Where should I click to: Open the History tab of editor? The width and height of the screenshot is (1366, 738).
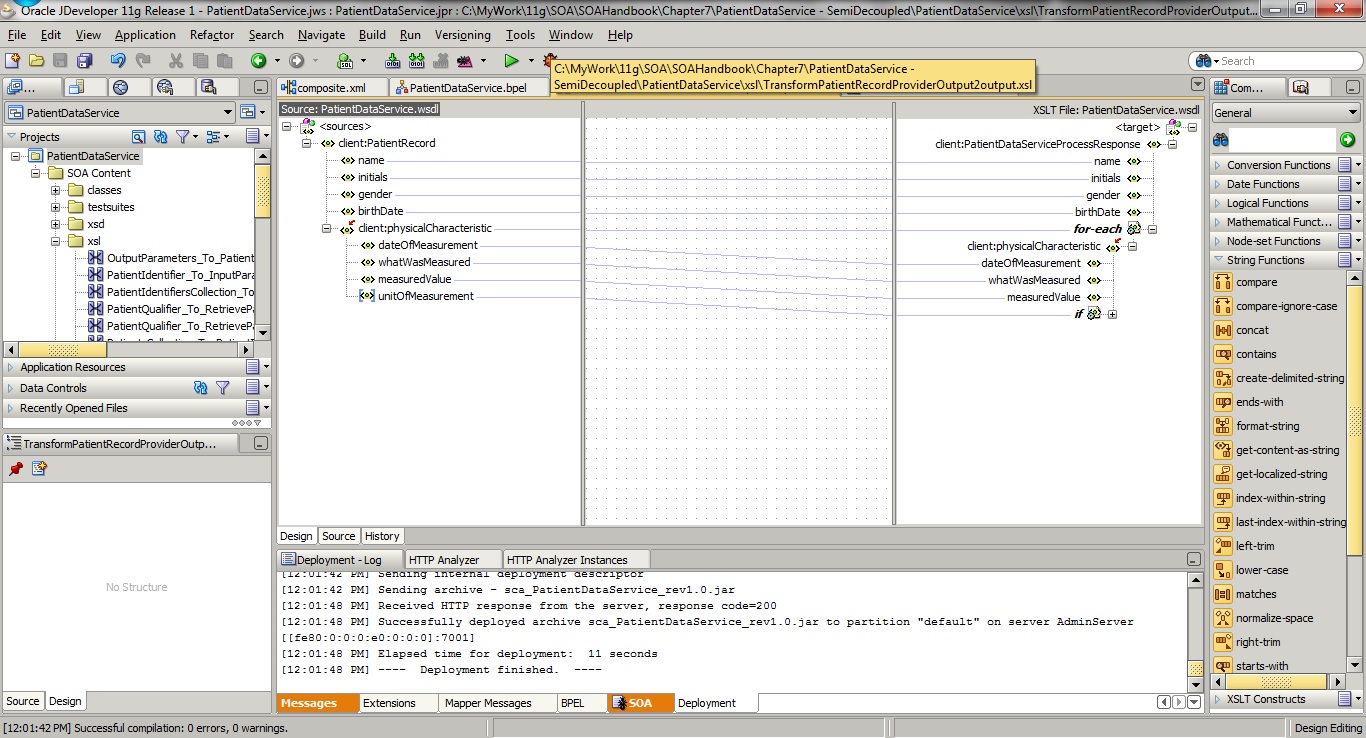point(382,536)
